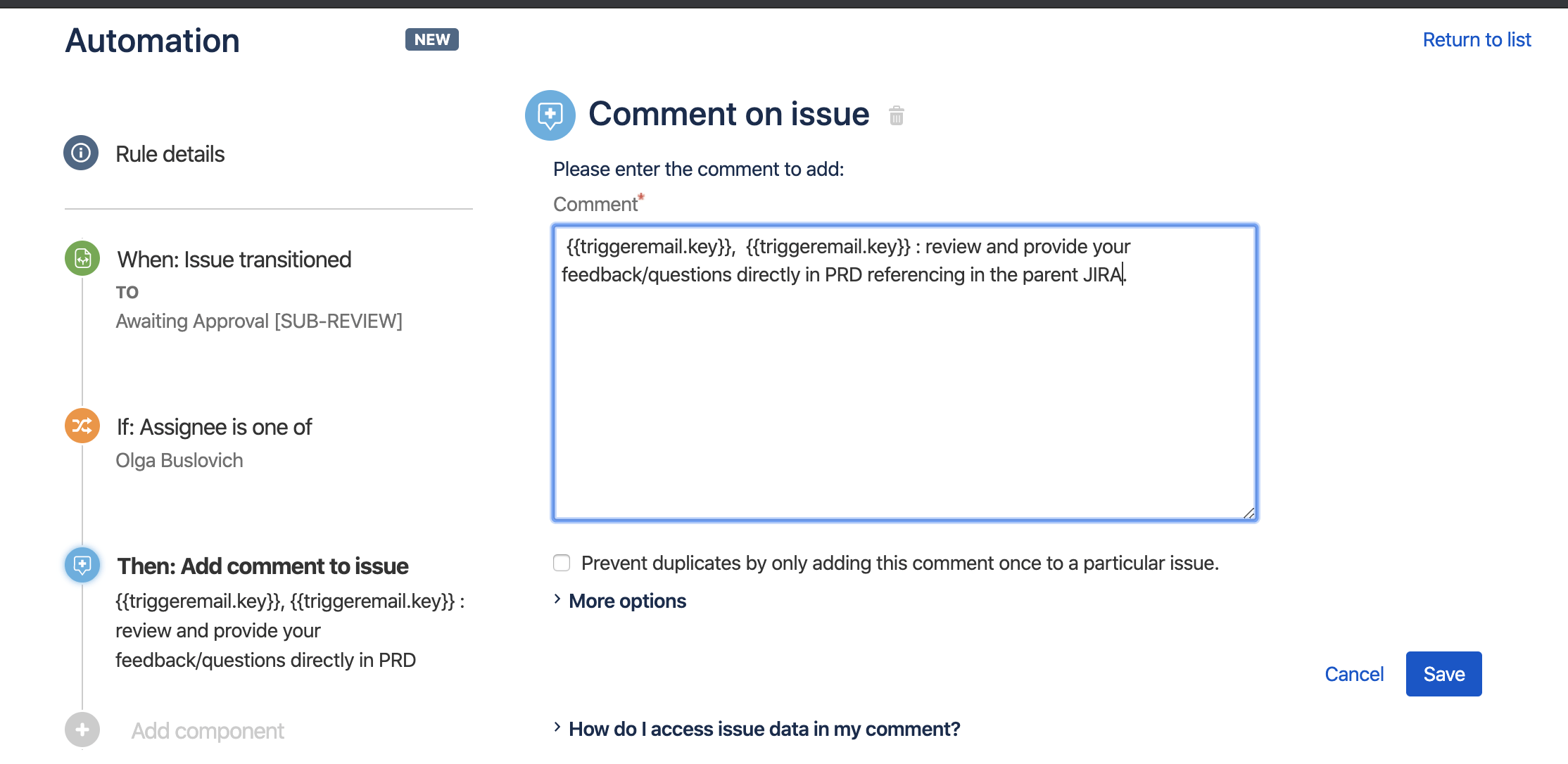
Task: Select the 'If: Assignee is one of' condition
Action: click(x=213, y=426)
